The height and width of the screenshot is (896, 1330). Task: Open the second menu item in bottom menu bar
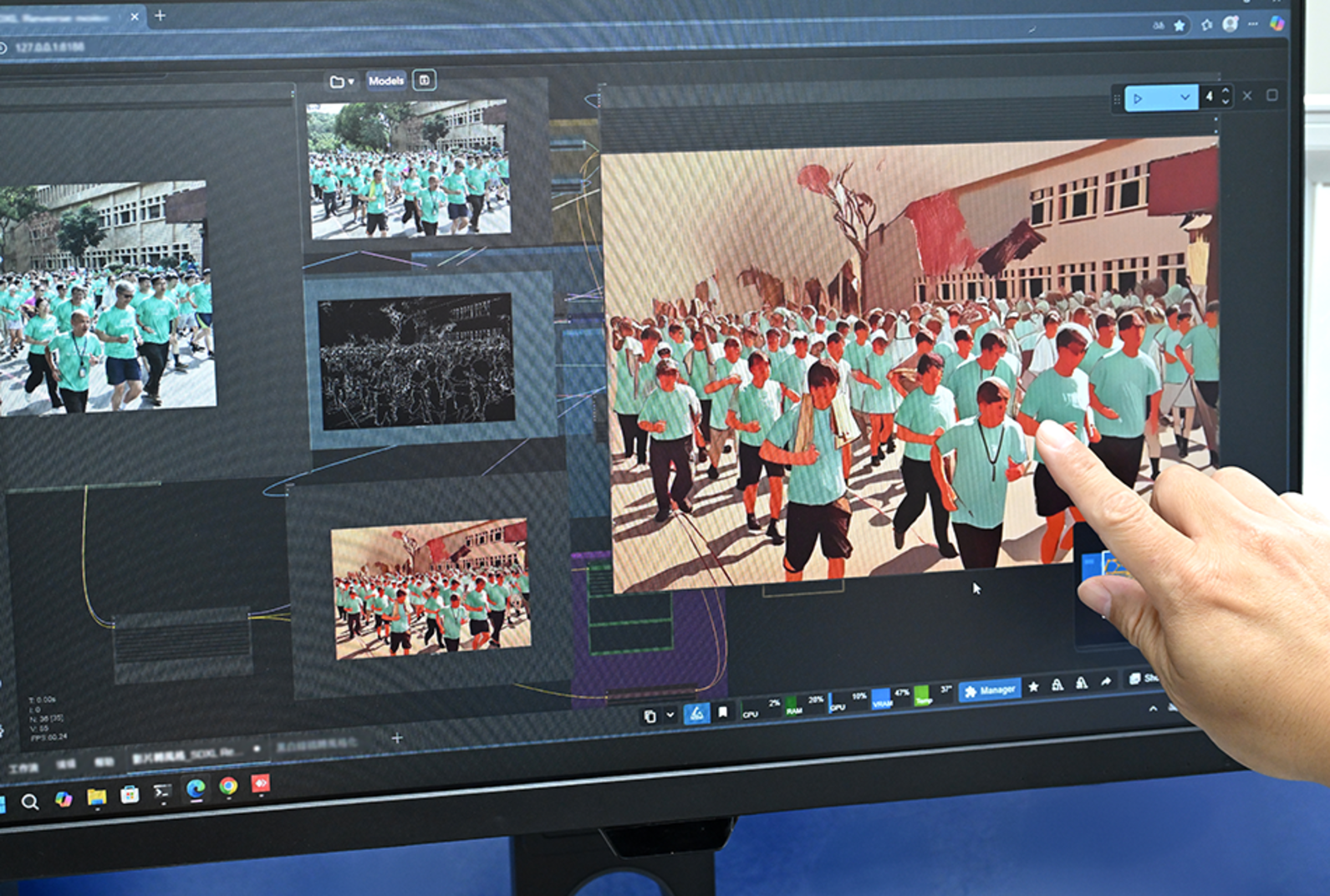(x=66, y=764)
